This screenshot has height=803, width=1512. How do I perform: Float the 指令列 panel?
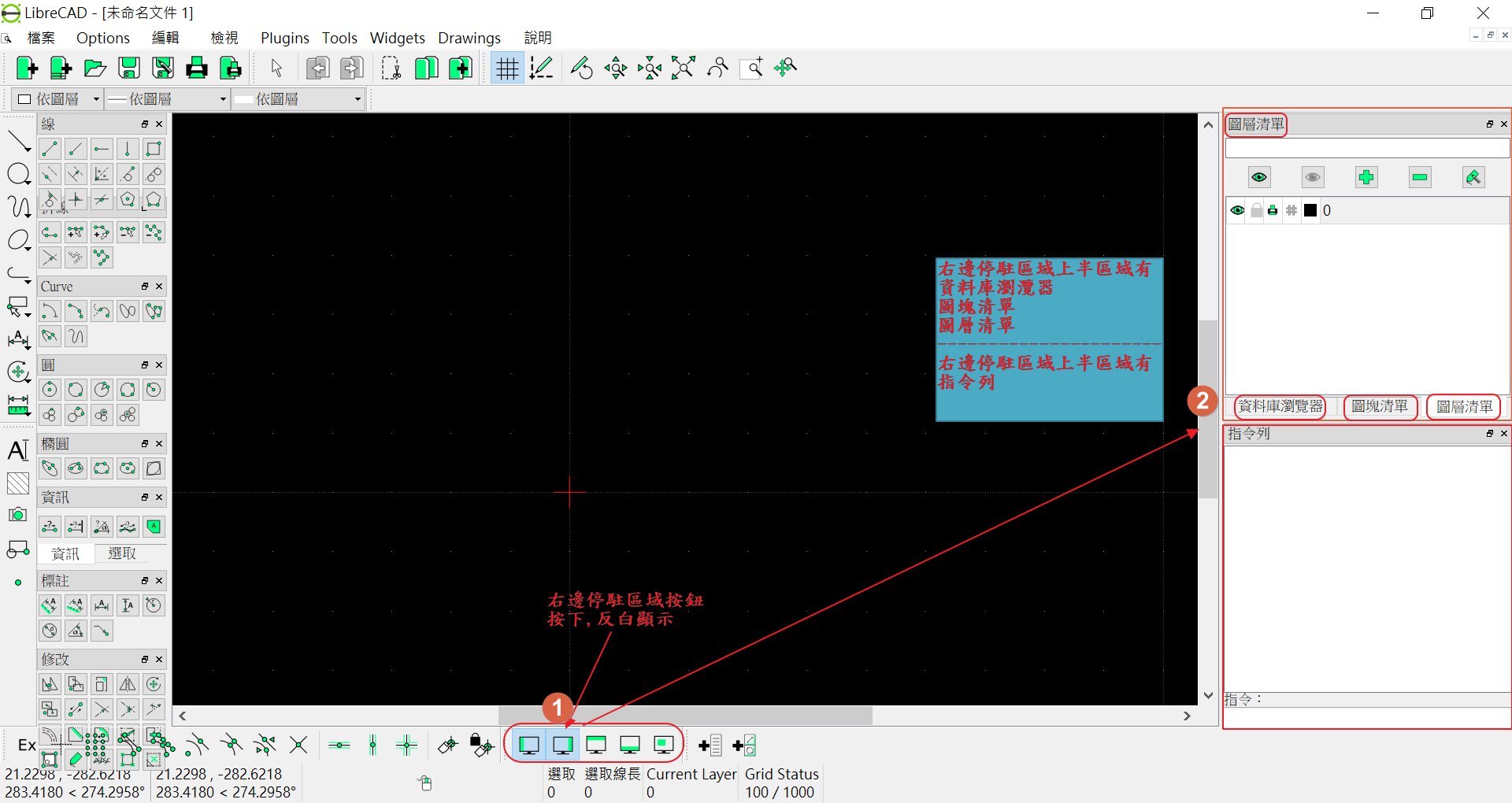[x=1490, y=434]
